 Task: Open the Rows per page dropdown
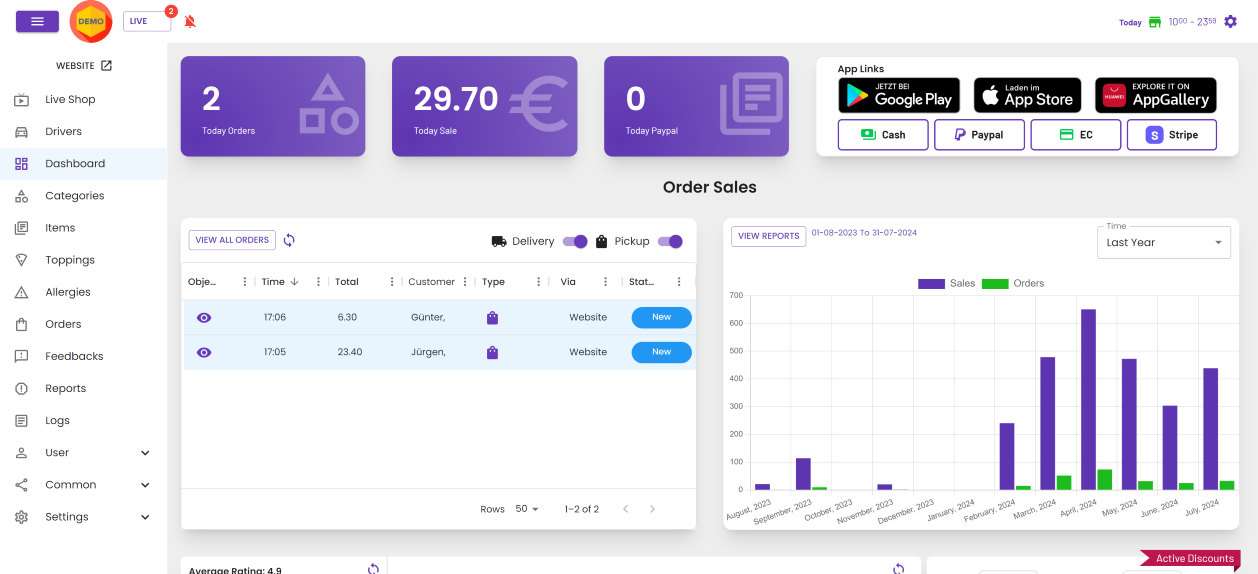tap(527, 509)
